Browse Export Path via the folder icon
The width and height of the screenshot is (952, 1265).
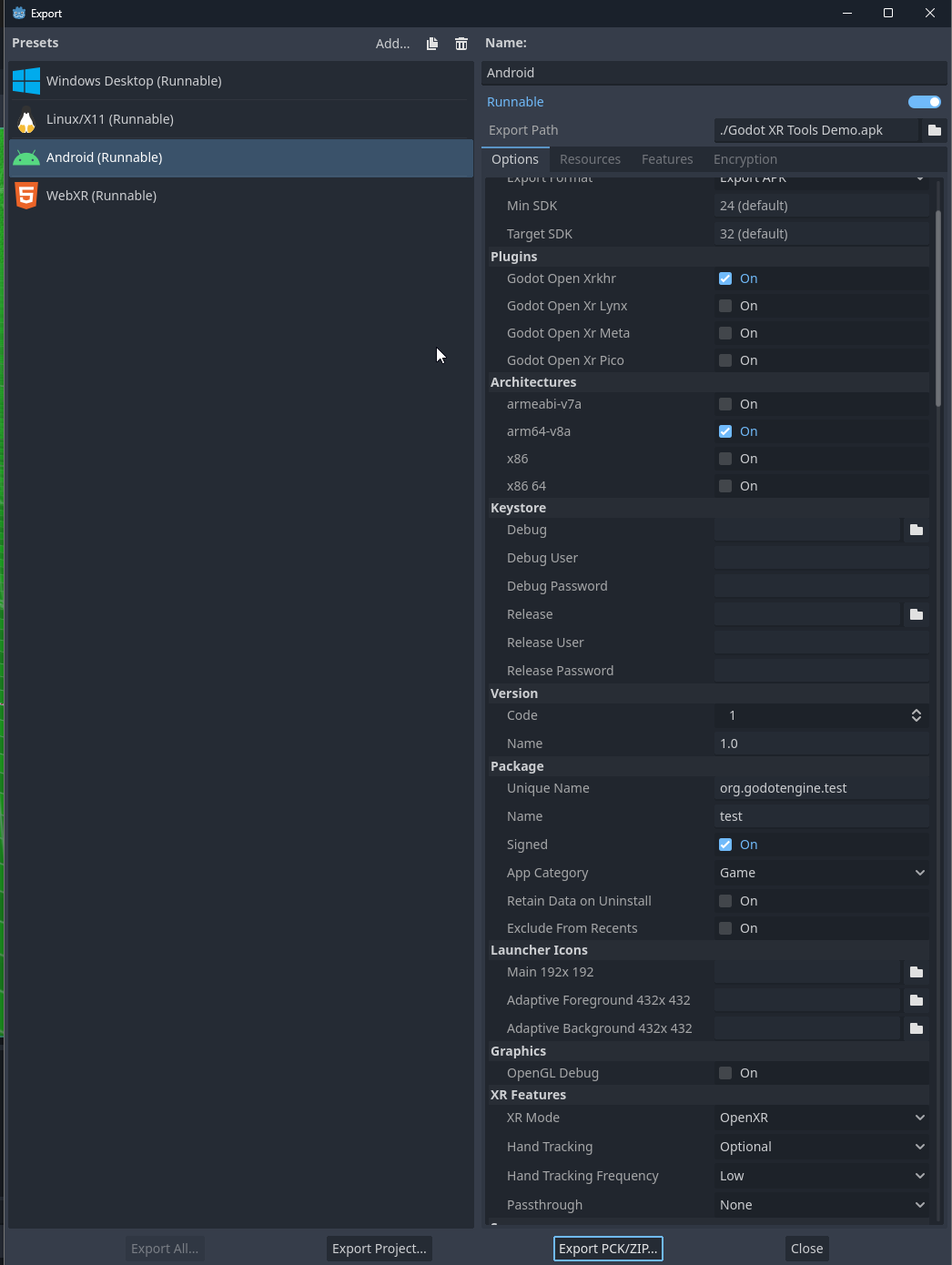pos(934,130)
